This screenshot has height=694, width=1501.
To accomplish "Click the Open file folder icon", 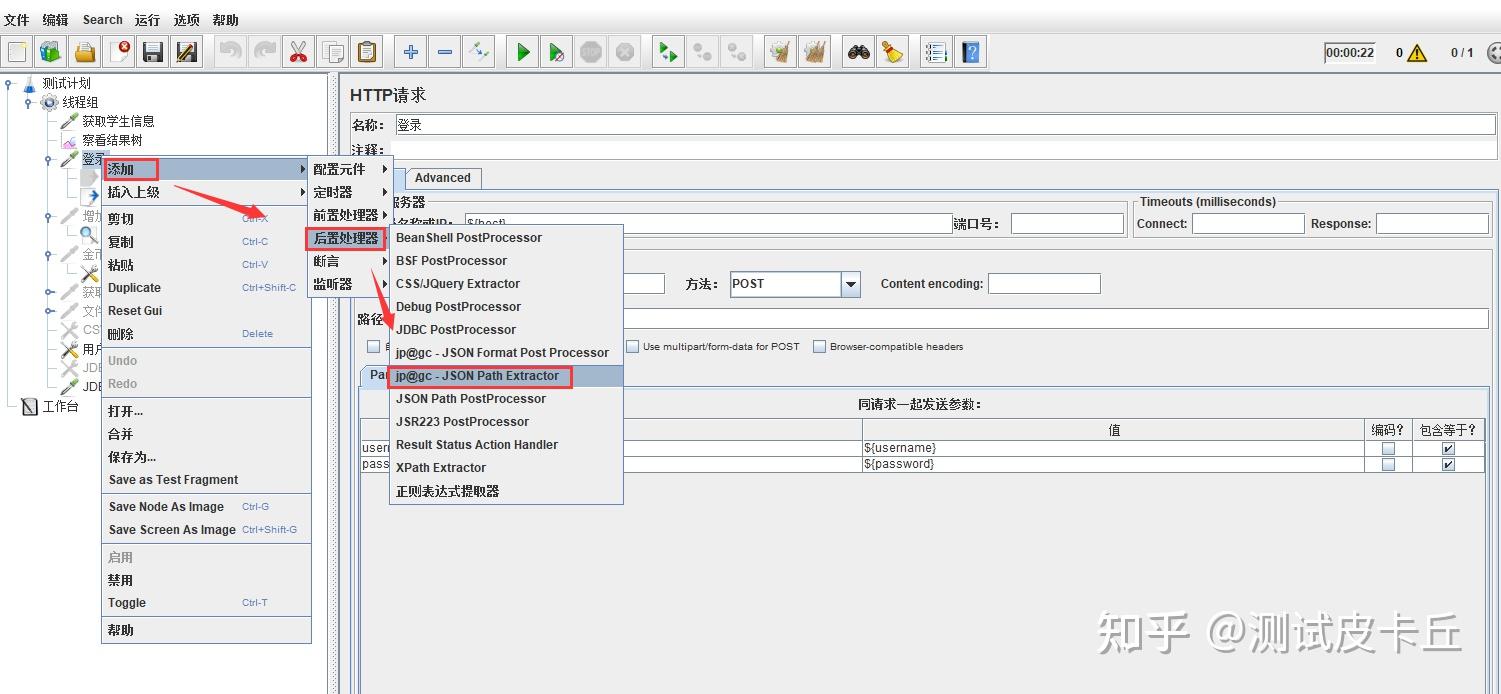I will pos(85,52).
